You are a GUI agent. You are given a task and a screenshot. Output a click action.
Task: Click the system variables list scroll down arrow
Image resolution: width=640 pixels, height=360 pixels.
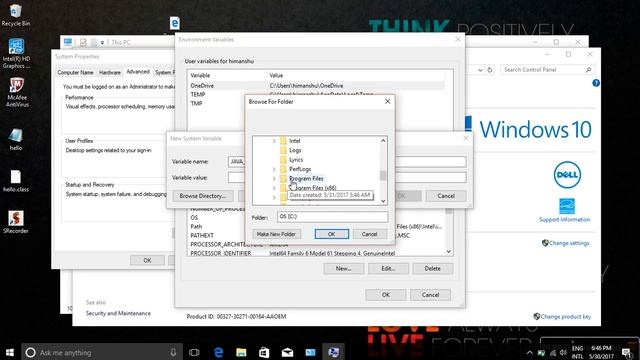[449, 252]
